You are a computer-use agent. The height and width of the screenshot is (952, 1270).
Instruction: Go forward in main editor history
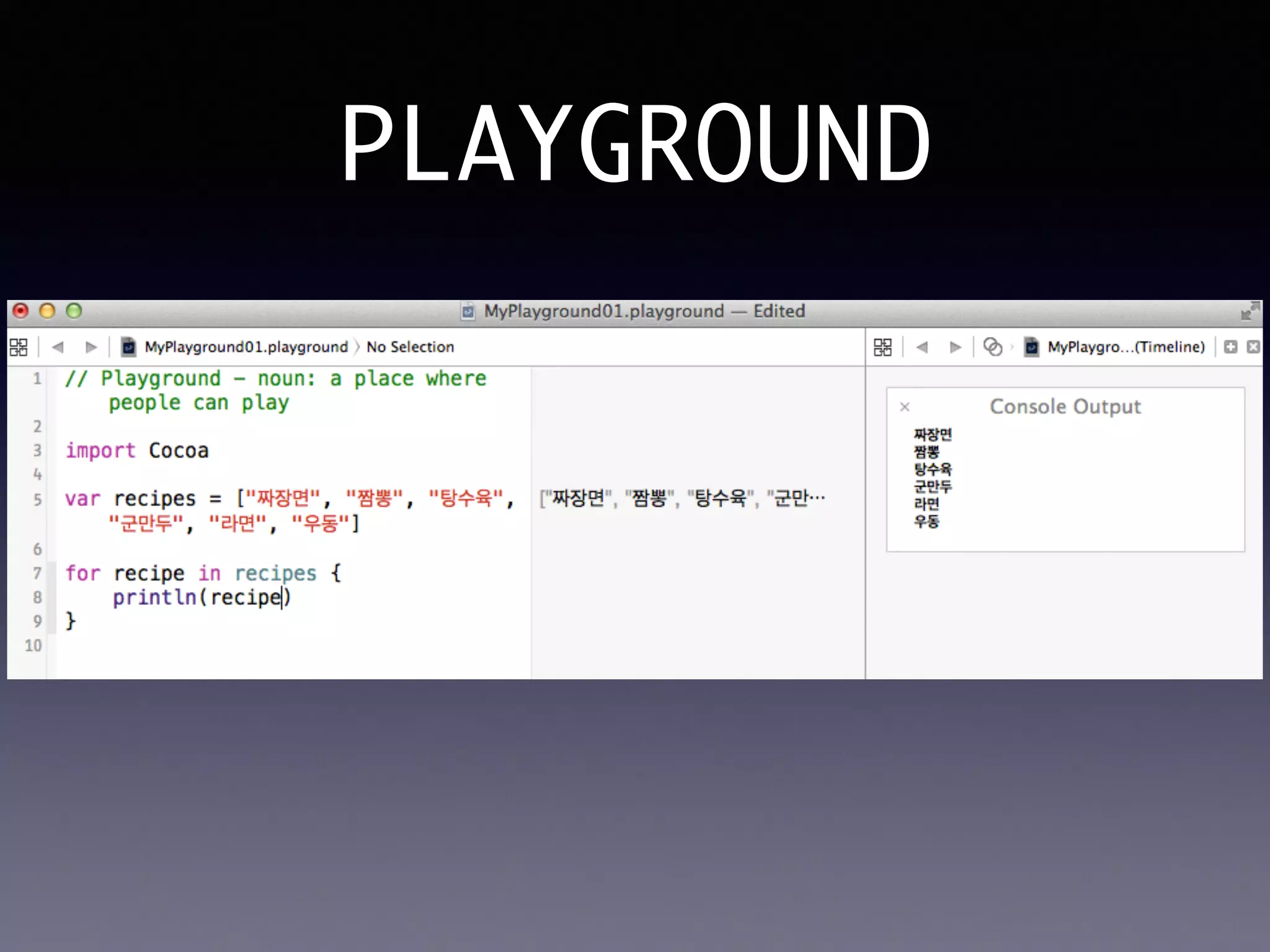click(91, 347)
